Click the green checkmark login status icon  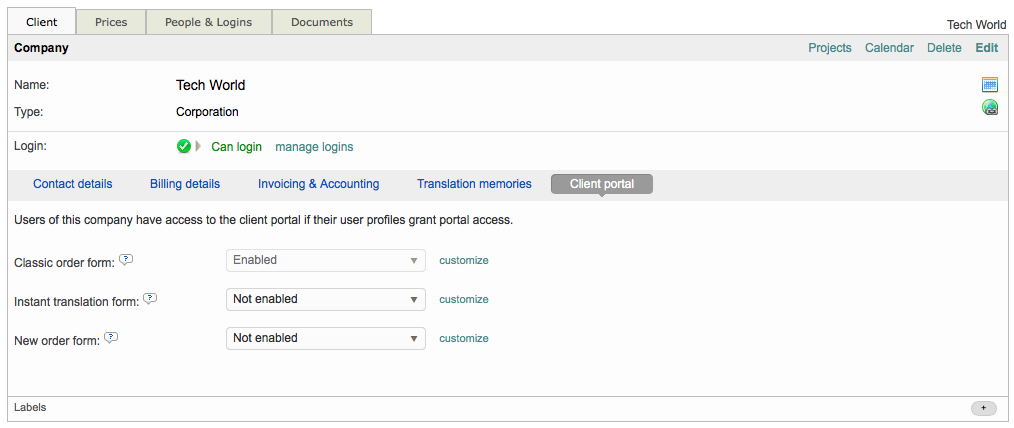(x=183, y=147)
